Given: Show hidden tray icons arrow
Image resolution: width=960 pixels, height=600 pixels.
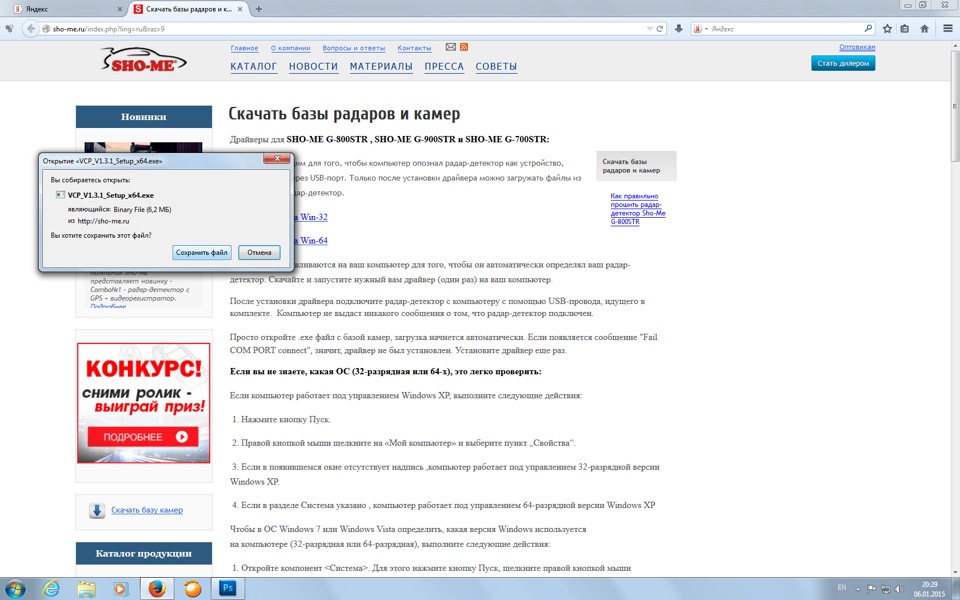Looking at the screenshot, I should coord(858,589).
